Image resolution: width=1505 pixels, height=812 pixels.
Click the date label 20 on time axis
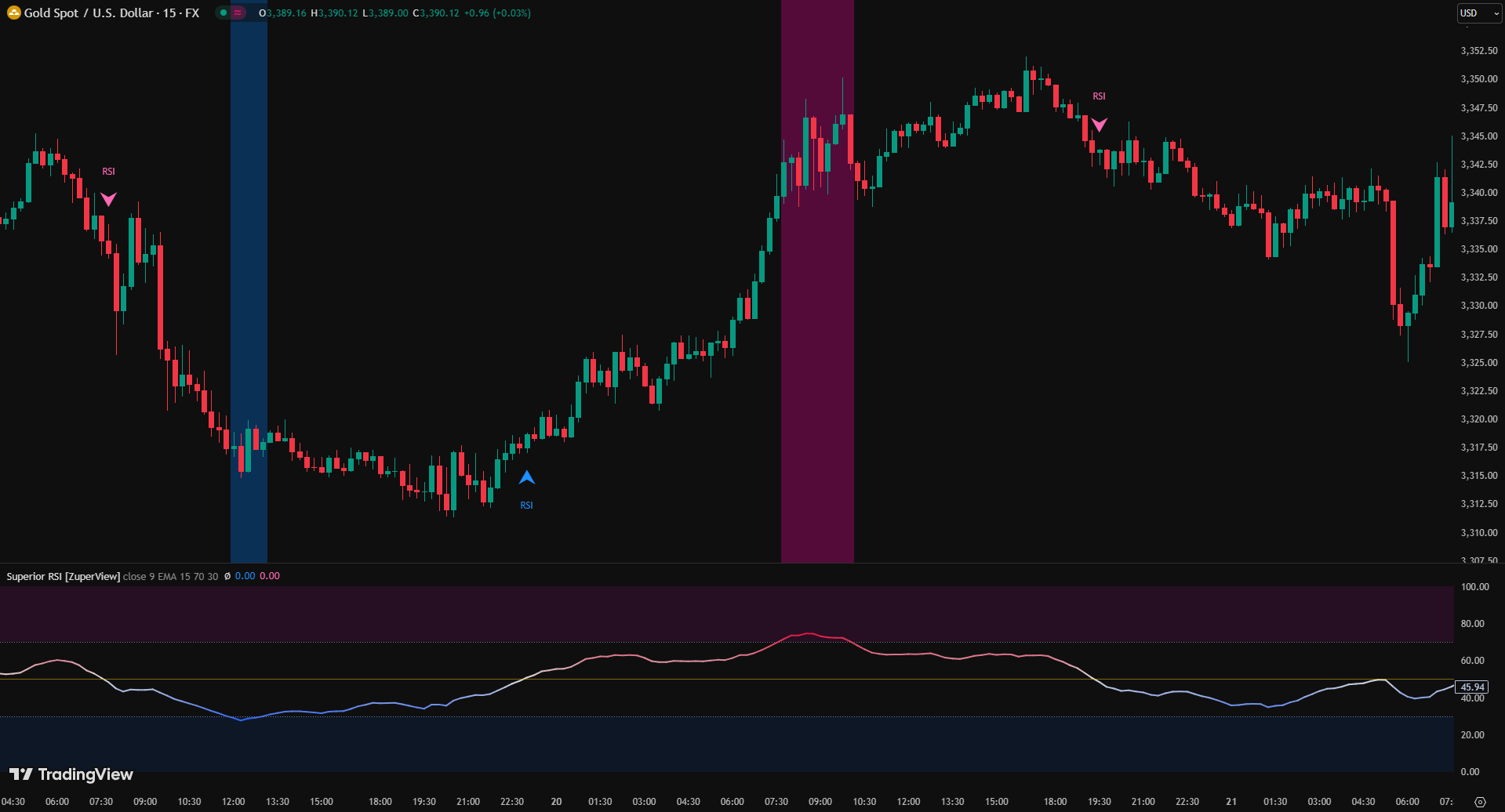click(x=556, y=801)
